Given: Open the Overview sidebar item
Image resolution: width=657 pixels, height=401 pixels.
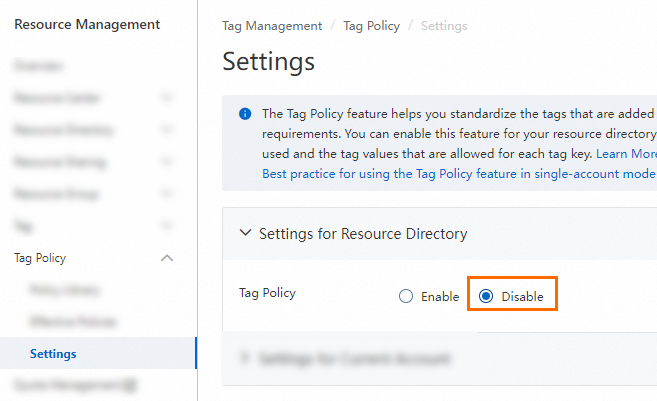Looking at the screenshot, I should 39,66.
